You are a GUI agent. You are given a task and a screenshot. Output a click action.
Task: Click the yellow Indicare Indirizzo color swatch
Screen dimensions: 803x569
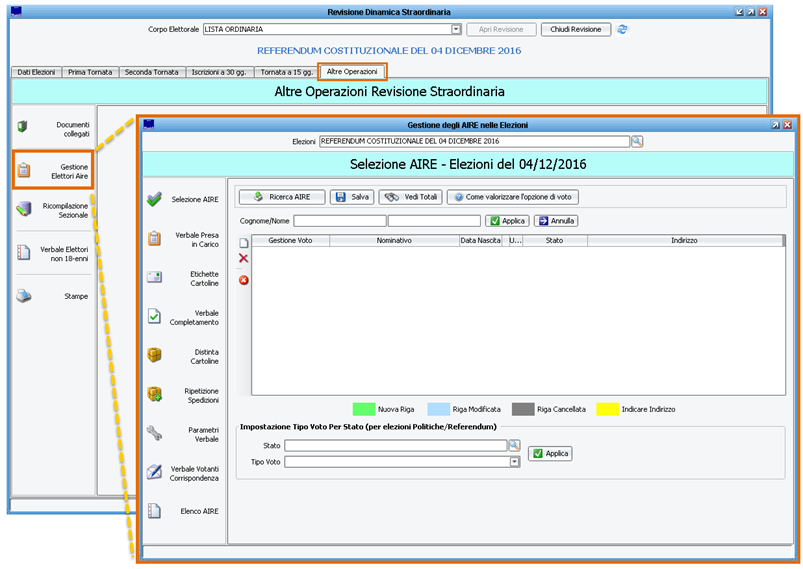[x=607, y=409]
